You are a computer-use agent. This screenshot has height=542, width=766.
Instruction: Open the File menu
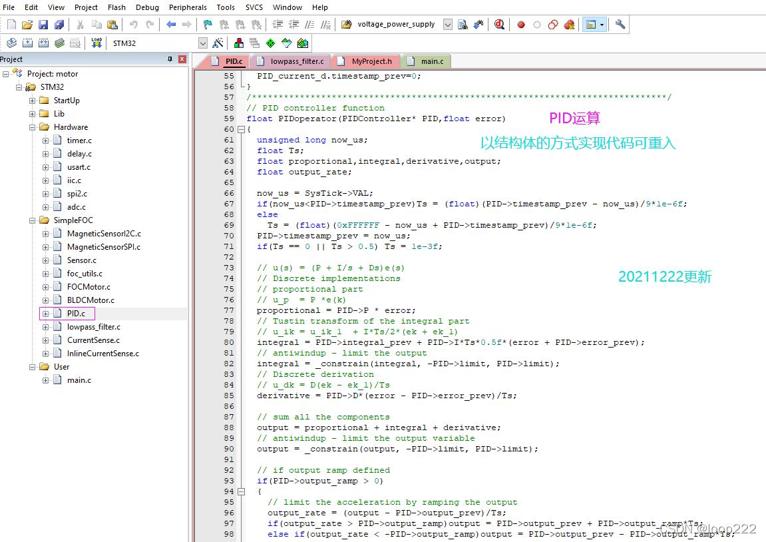9,7
